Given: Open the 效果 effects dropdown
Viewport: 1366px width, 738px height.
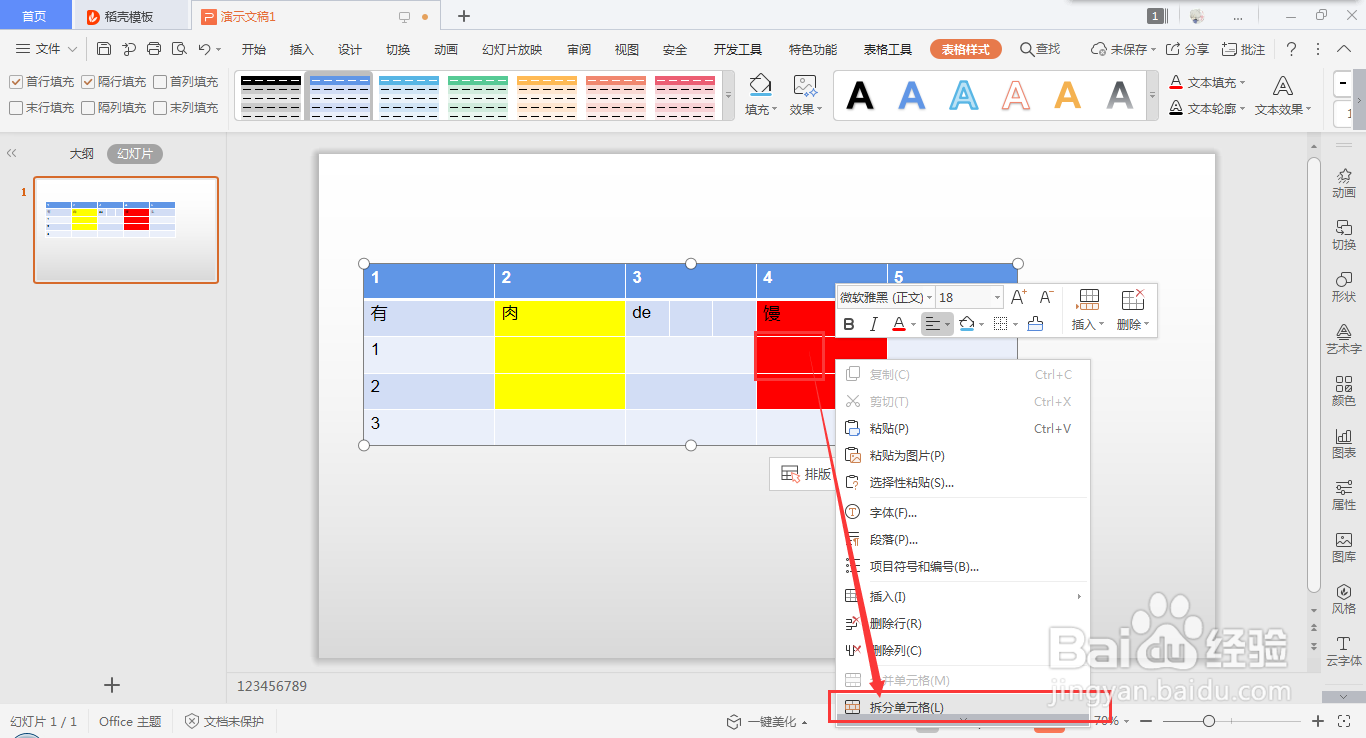Looking at the screenshot, I should (805, 110).
